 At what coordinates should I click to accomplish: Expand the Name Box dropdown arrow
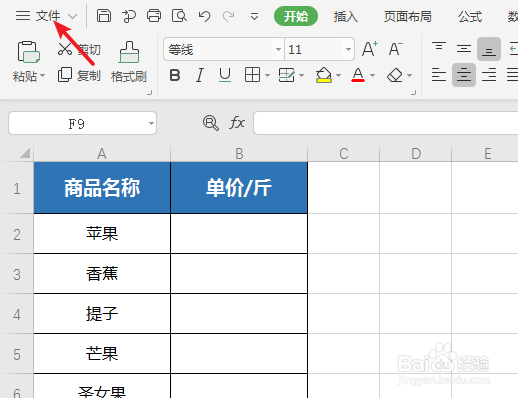coord(151,124)
